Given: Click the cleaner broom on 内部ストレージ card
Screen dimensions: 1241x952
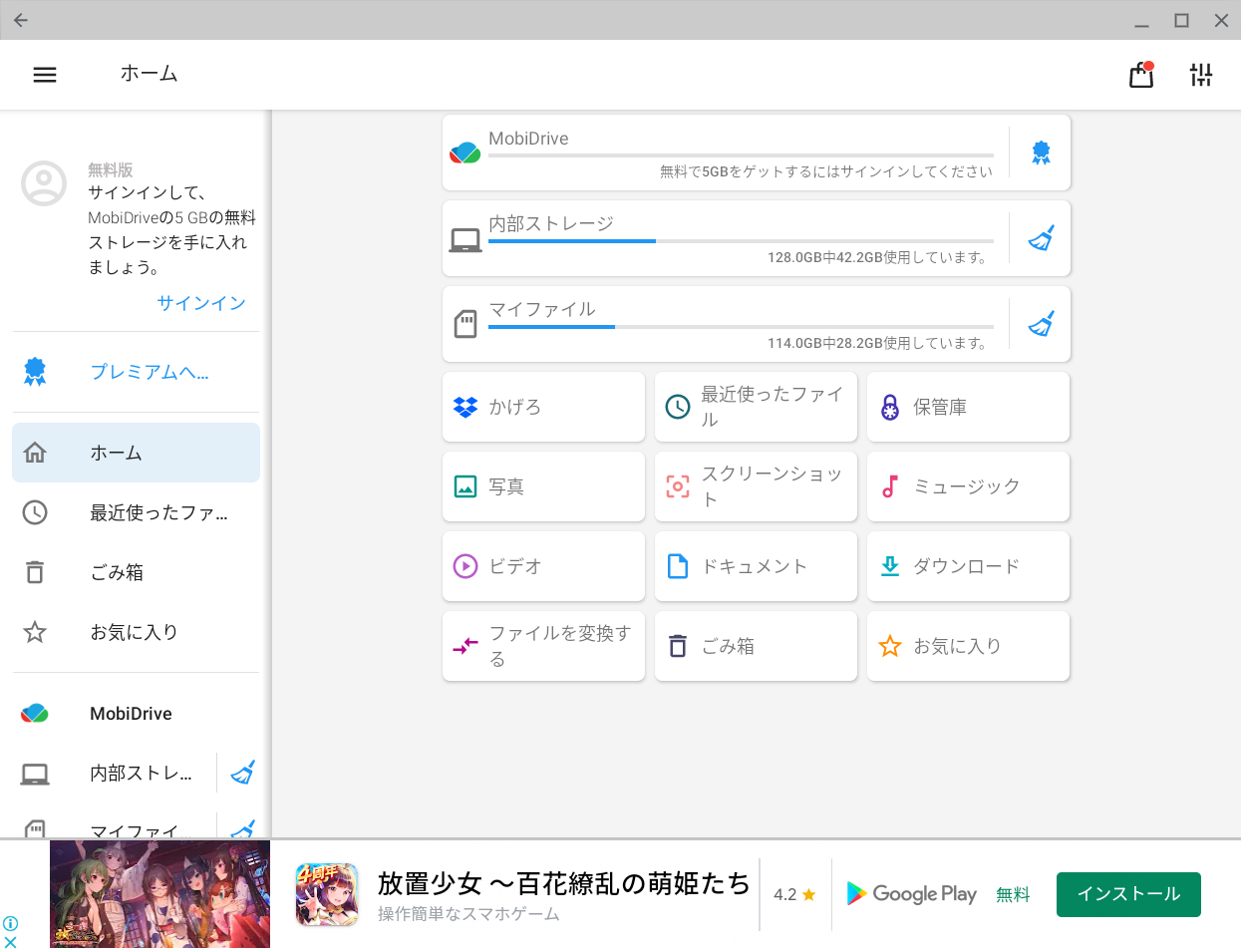Looking at the screenshot, I should click(1041, 238).
